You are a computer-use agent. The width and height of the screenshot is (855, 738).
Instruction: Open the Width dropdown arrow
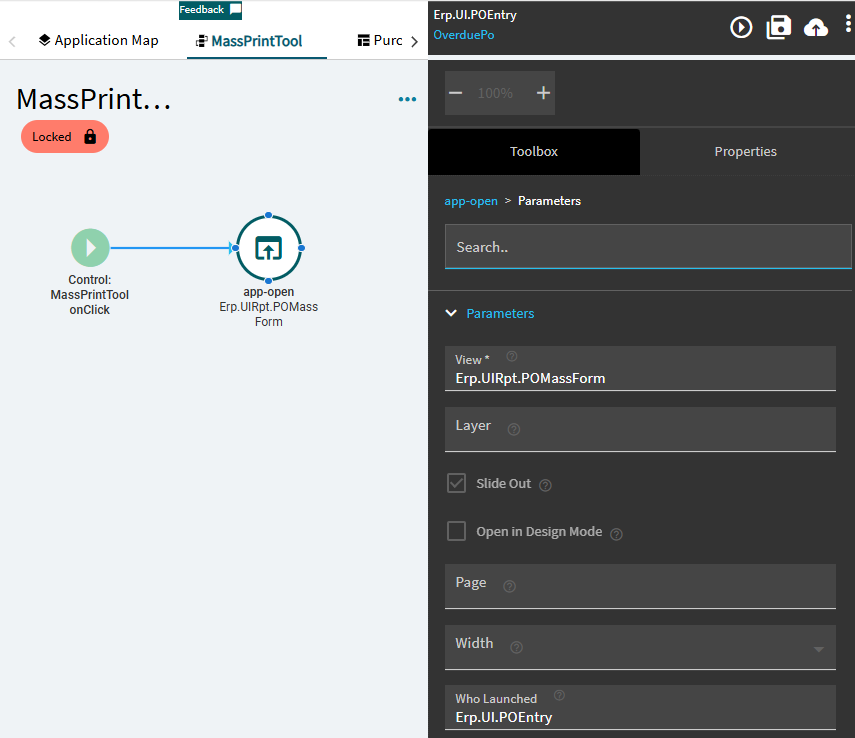(x=818, y=649)
